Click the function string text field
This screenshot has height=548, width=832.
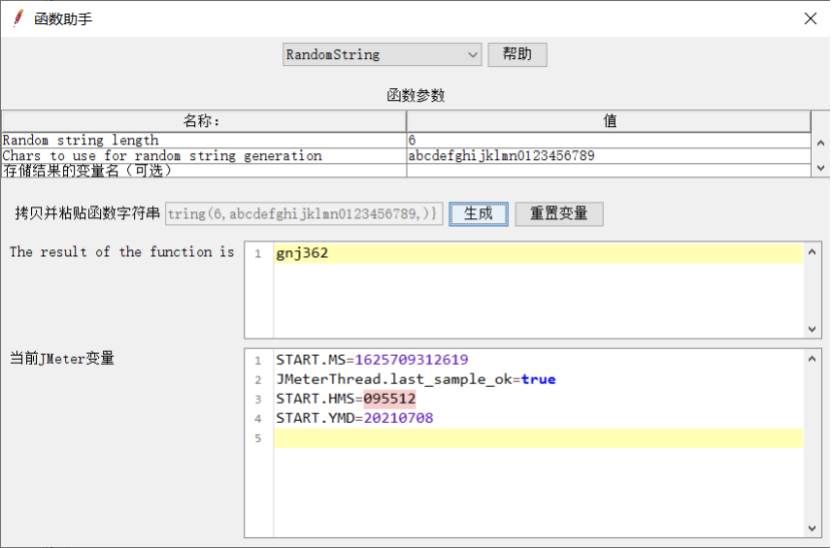pos(304,214)
